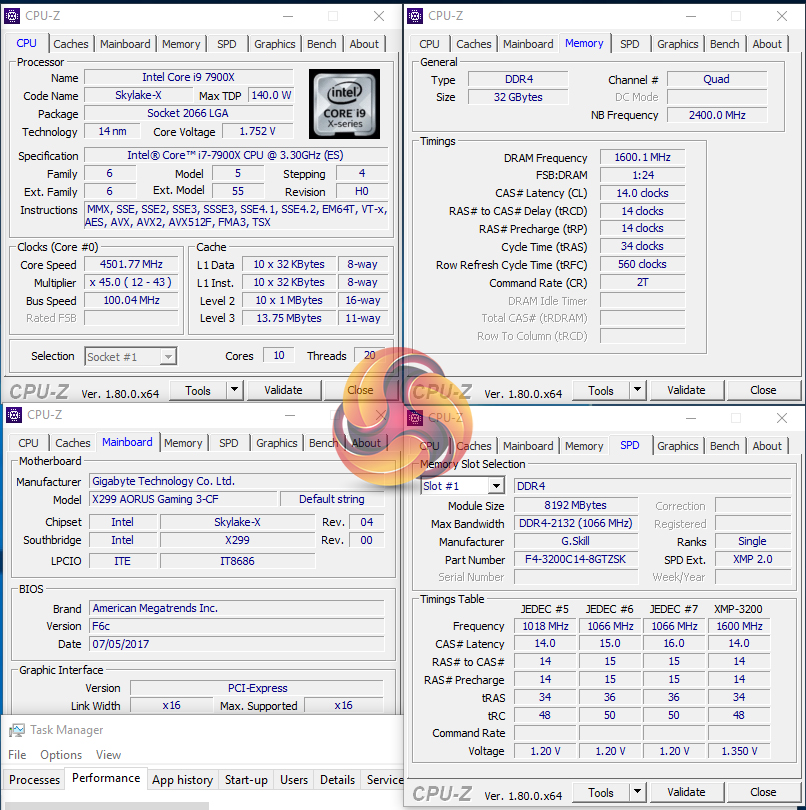Click Validate button in CPU tab window
The image size is (806, 810).
click(284, 390)
